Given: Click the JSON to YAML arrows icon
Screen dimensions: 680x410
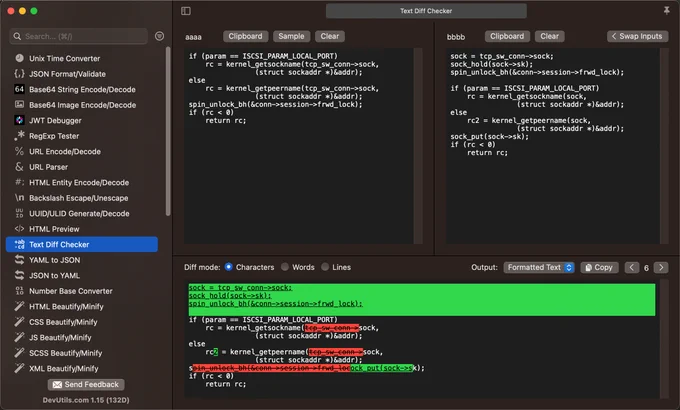Looking at the screenshot, I should click(x=19, y=275).
